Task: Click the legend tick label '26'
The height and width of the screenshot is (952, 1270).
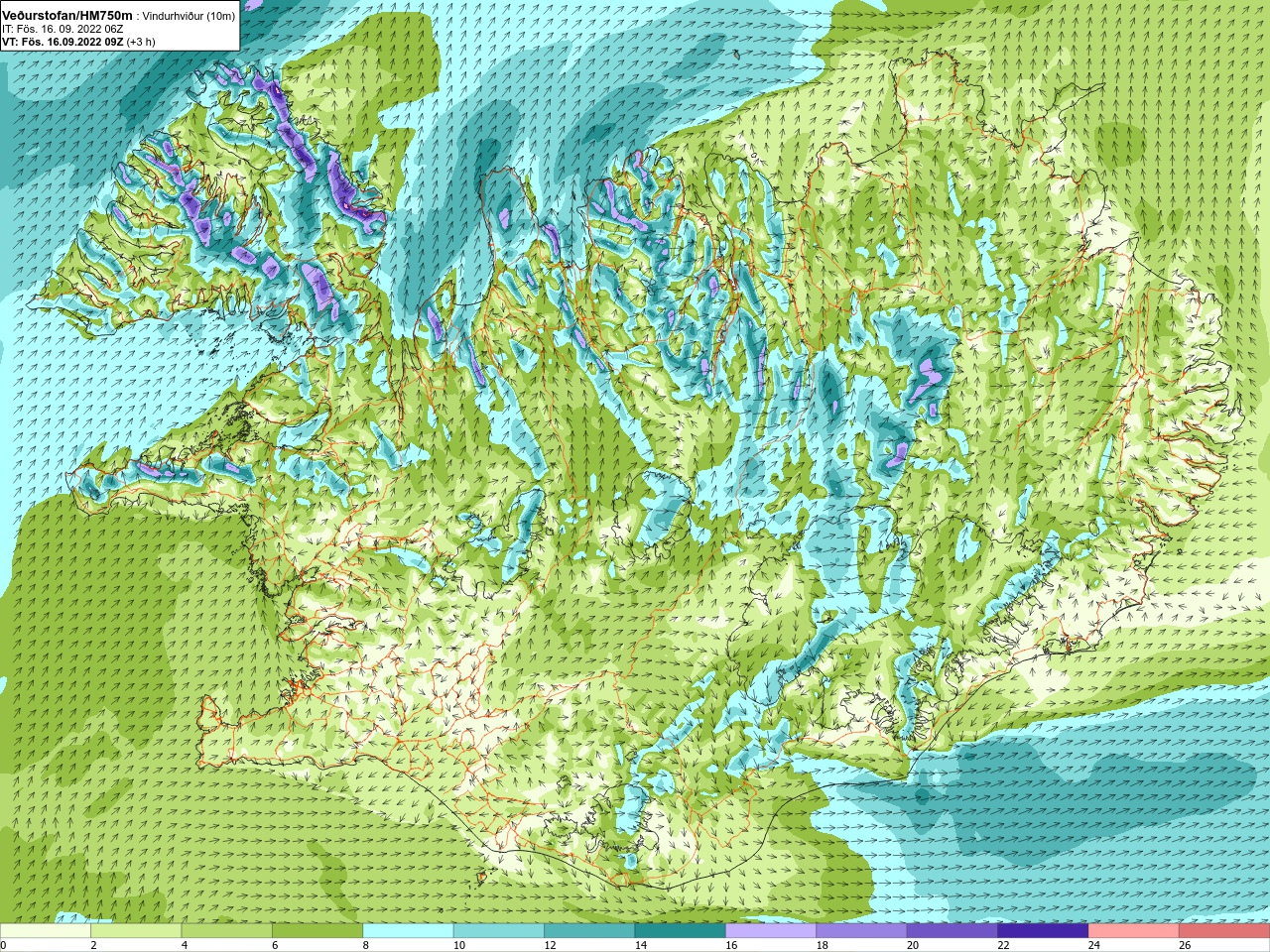Action: 1185,946
